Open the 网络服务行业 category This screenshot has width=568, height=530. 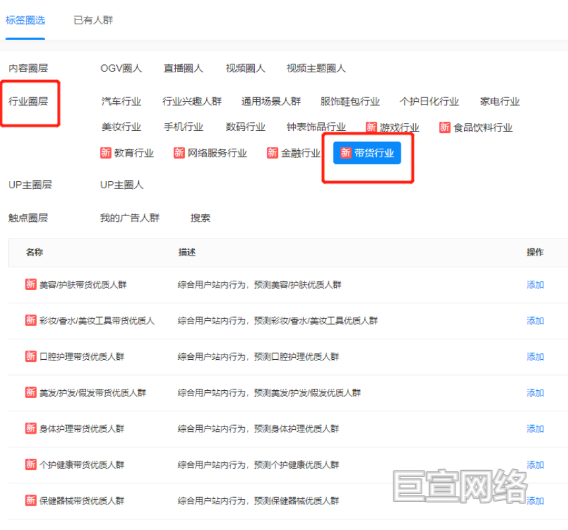pyautogui.click(x=210, y=153)
